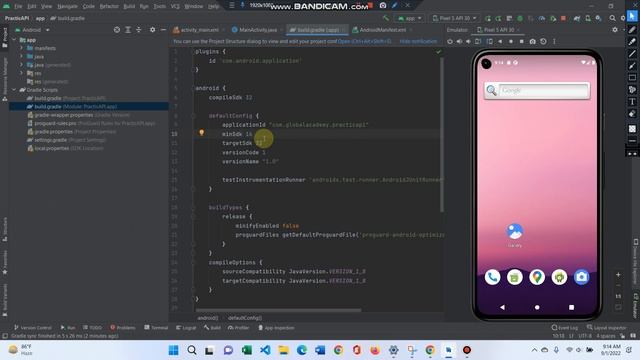The image size is (640, 360).
Task: Click the Google search field on emulator
Action: tap(537, 91)
